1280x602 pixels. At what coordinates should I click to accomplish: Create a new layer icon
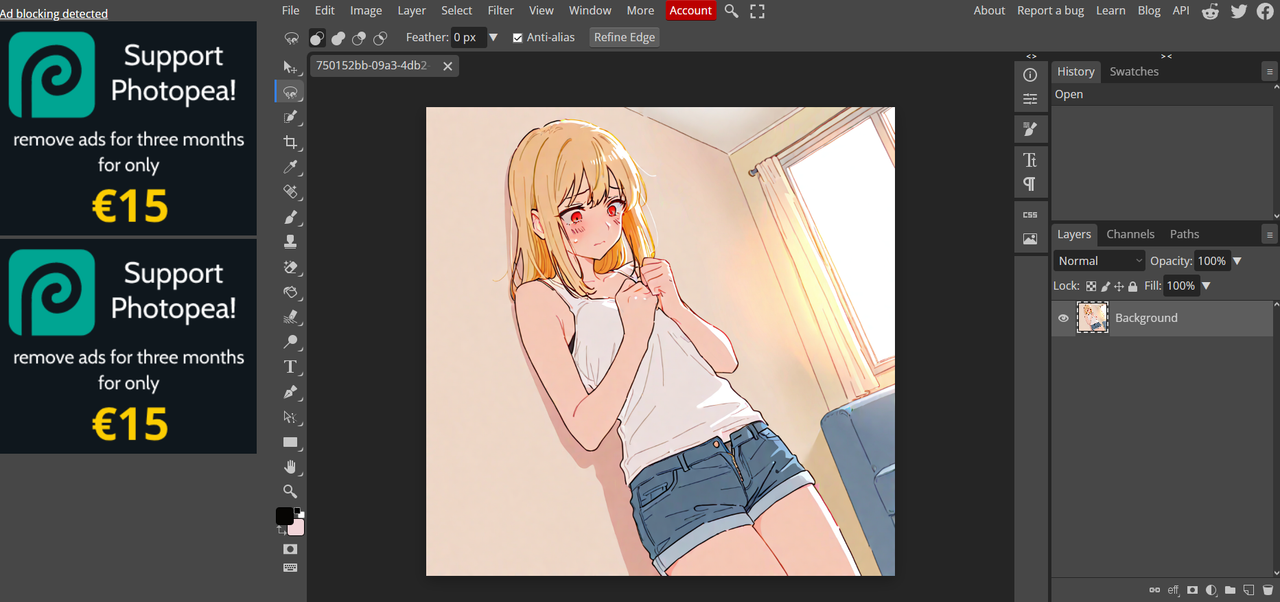tap(1249, 590)
